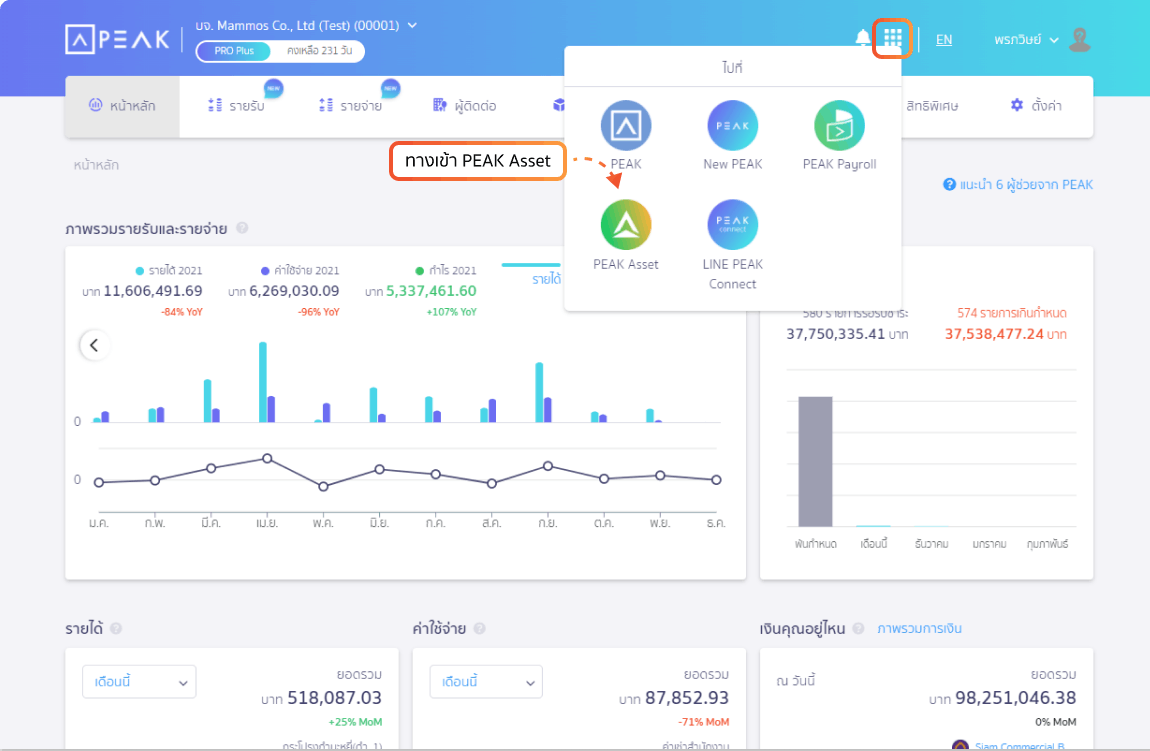Expand user menu พรทวิษย์
This screenshot has width=1150, height=751.
pyautogui.click(x=1026, y=40)
